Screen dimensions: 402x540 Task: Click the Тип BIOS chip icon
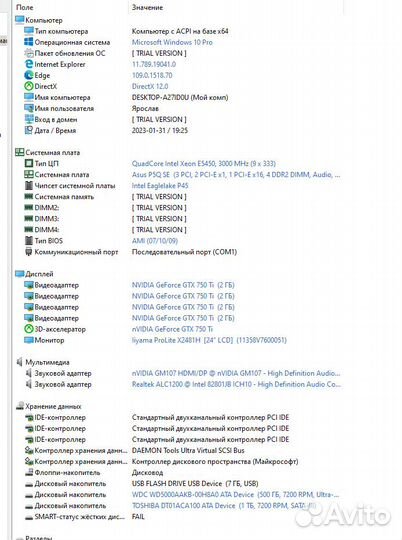29,240
